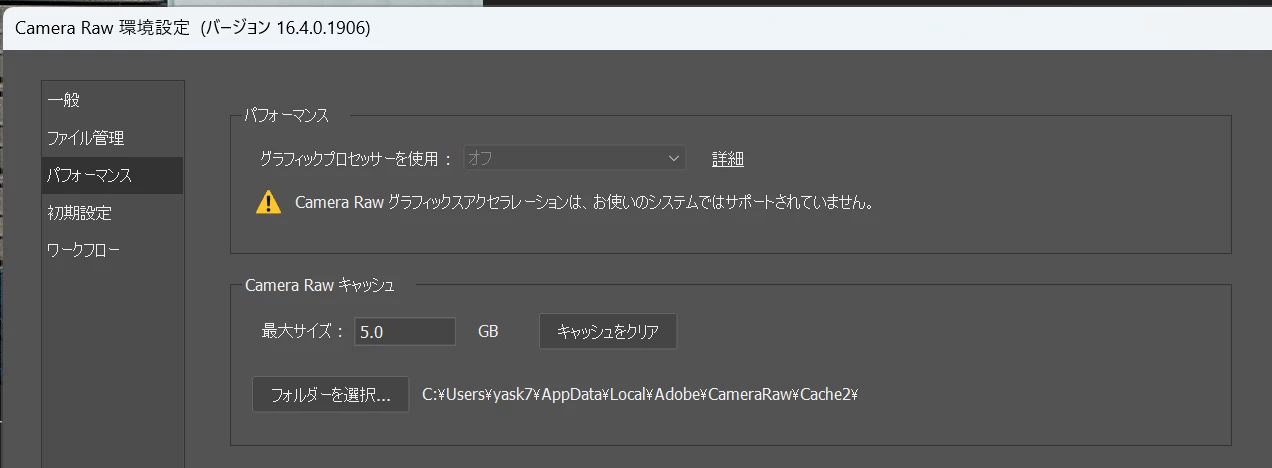Click the GB unit label
This screenshot has height=468, width=1272.
coord(488,332)
